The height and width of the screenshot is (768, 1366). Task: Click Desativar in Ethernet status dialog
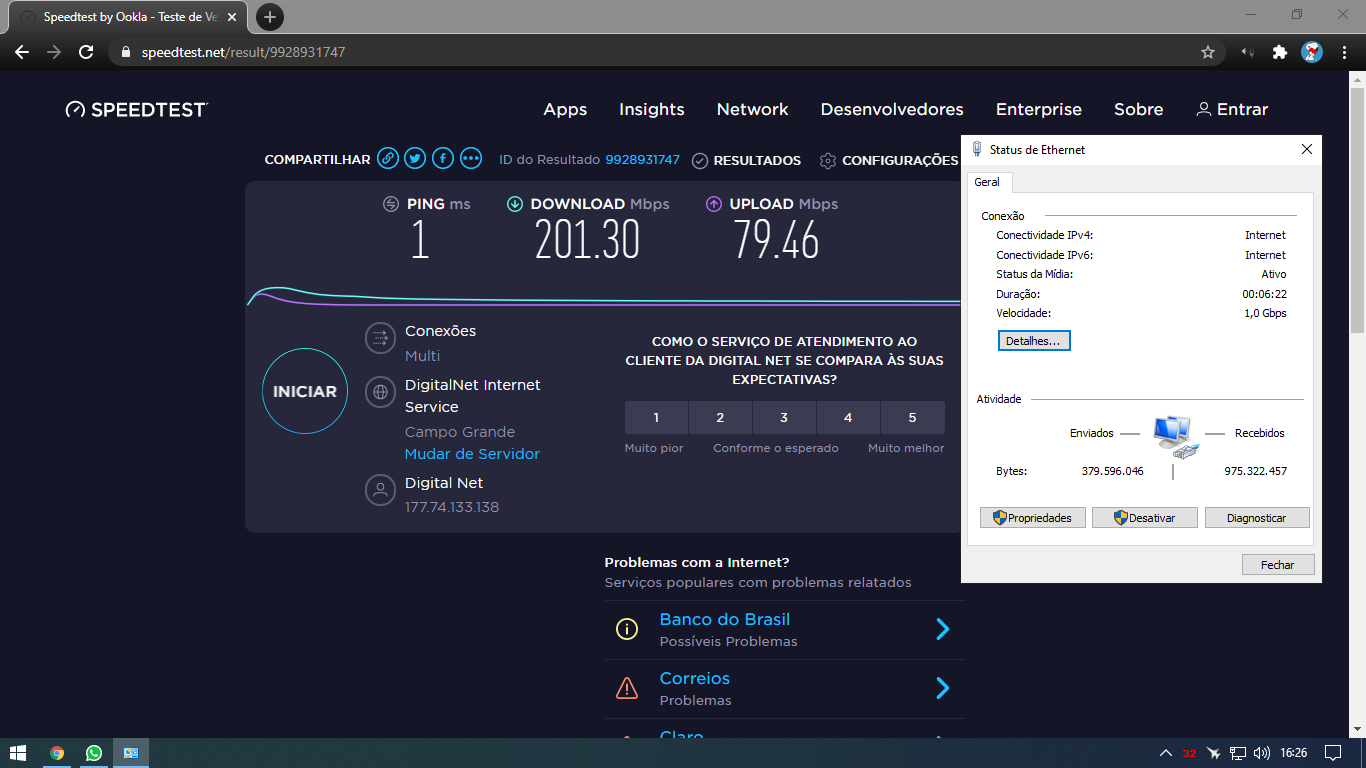point(1145,518)
